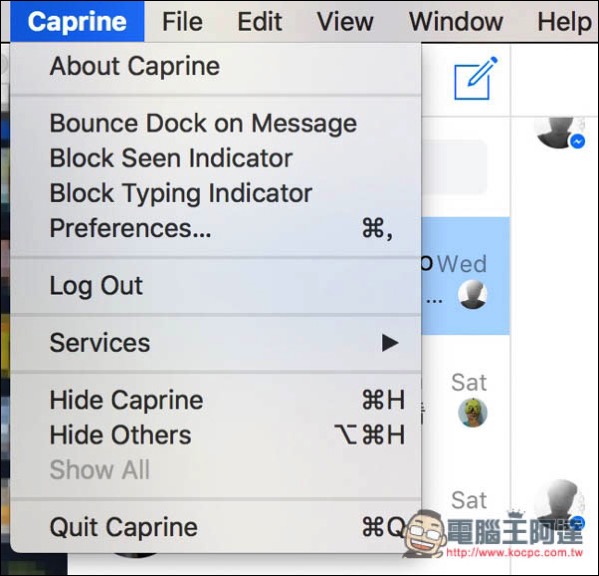Open the Edit menu
Screen dimensions: 599x576
[260, 21]
